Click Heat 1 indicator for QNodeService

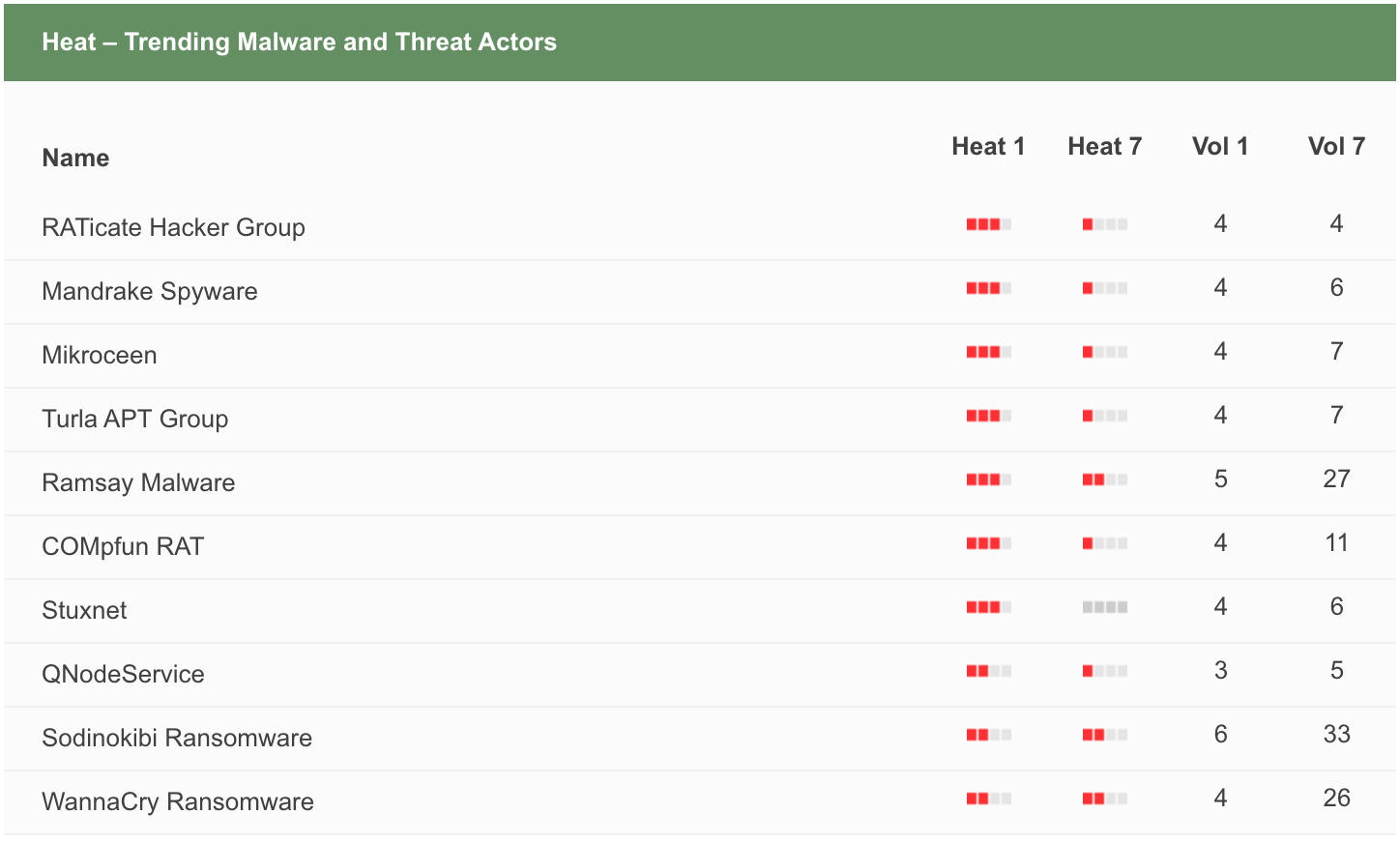(989, 671)
